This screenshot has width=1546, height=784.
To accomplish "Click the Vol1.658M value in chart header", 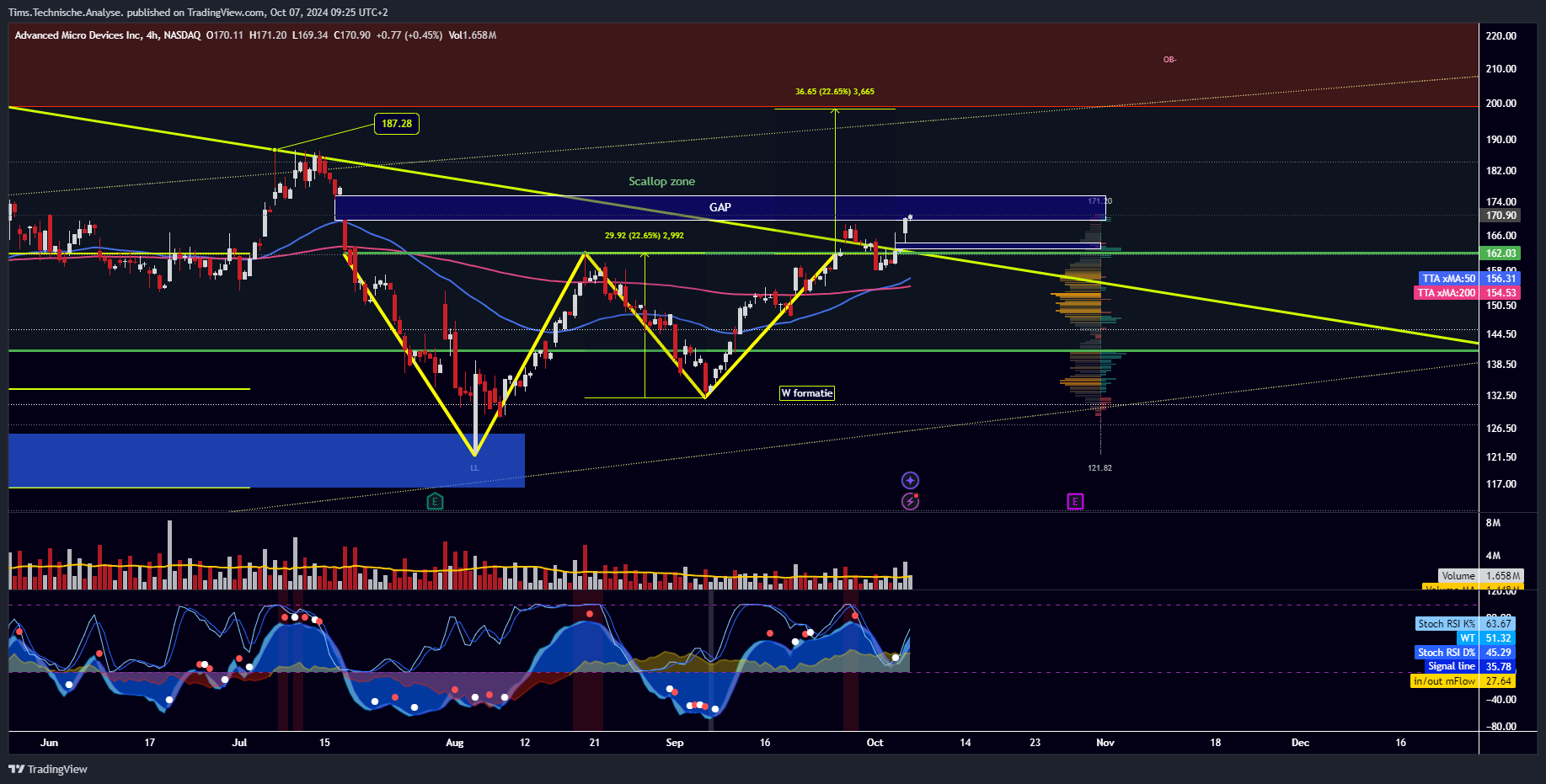I will click(473, 35).
